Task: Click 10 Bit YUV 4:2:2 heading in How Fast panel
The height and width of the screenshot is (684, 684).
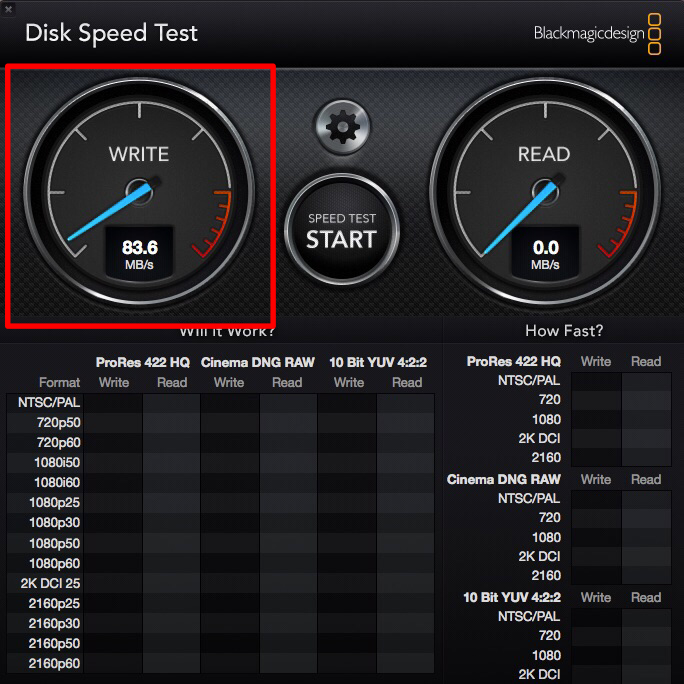Action: pos(512,597)
